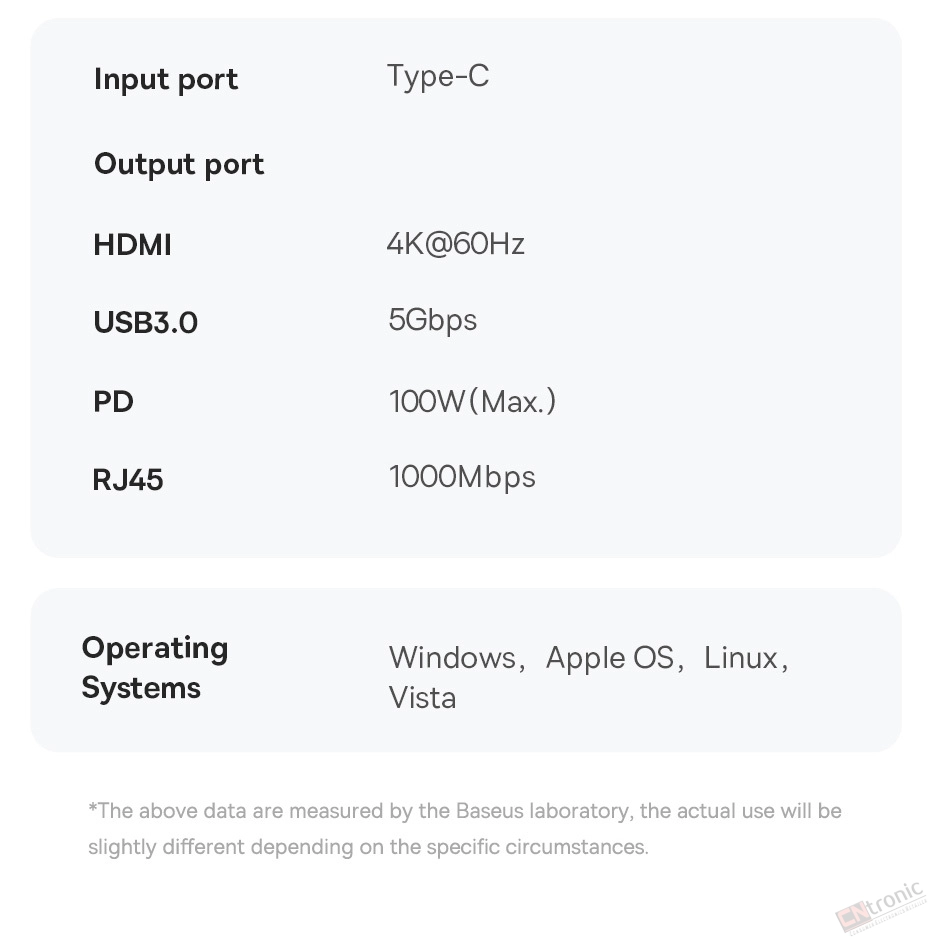The width and height of the screenshot is (930, 940).
Task: Select the Input port label
Action: click(166, 80)
